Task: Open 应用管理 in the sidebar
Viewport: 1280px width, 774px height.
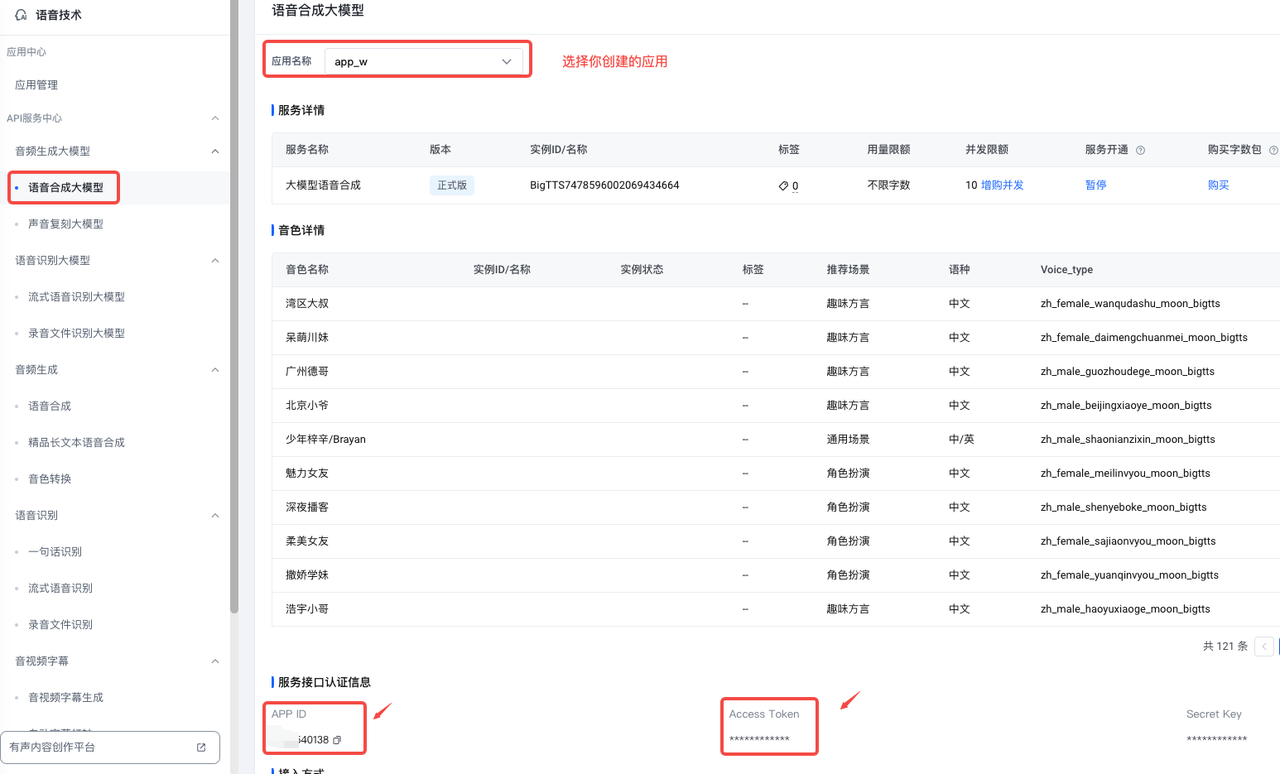Action: (37, 85)
